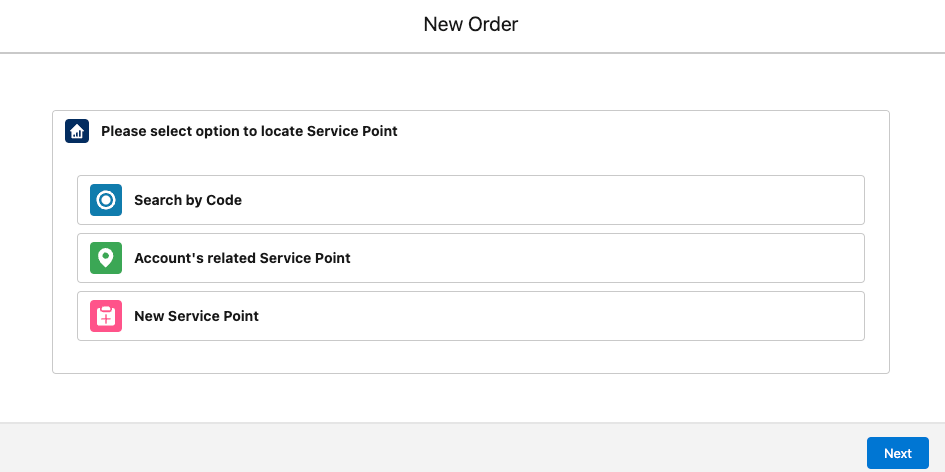Select the Search by Code option

click(471, 200)
